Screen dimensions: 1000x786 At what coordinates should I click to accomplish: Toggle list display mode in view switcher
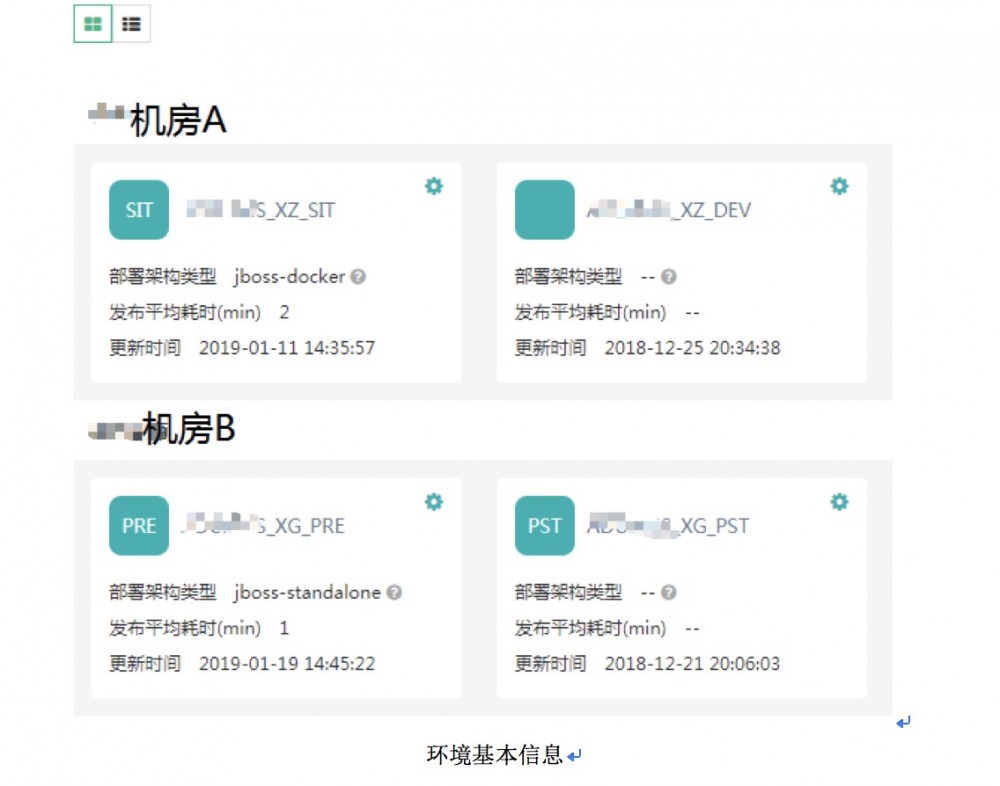point(130,24)
